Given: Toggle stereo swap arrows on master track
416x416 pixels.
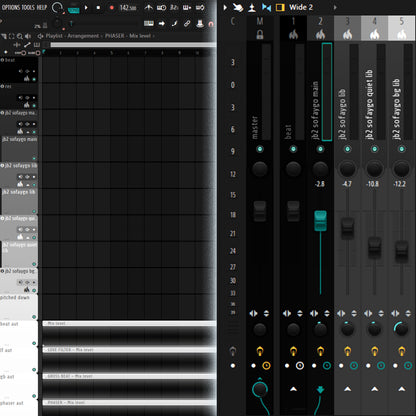Looking at the screenshot, I should click(253, 313).
